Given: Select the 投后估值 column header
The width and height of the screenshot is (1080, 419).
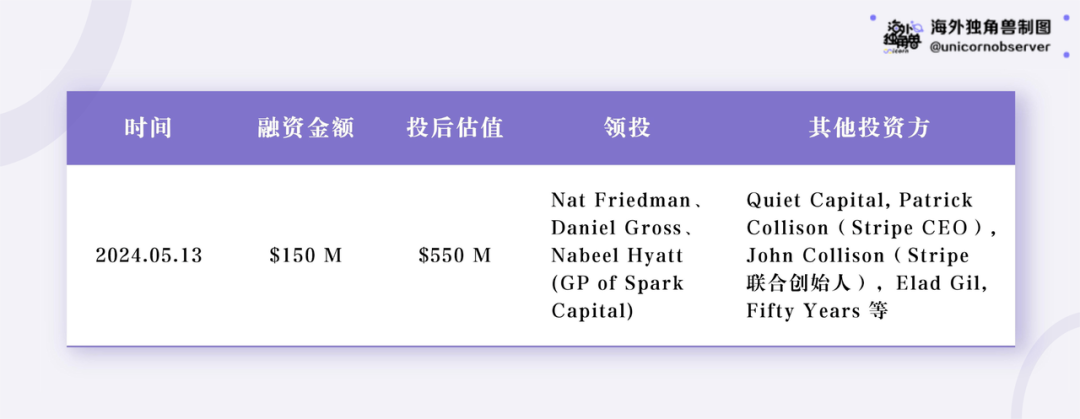Looking at the screenshot, I should 455,128.
